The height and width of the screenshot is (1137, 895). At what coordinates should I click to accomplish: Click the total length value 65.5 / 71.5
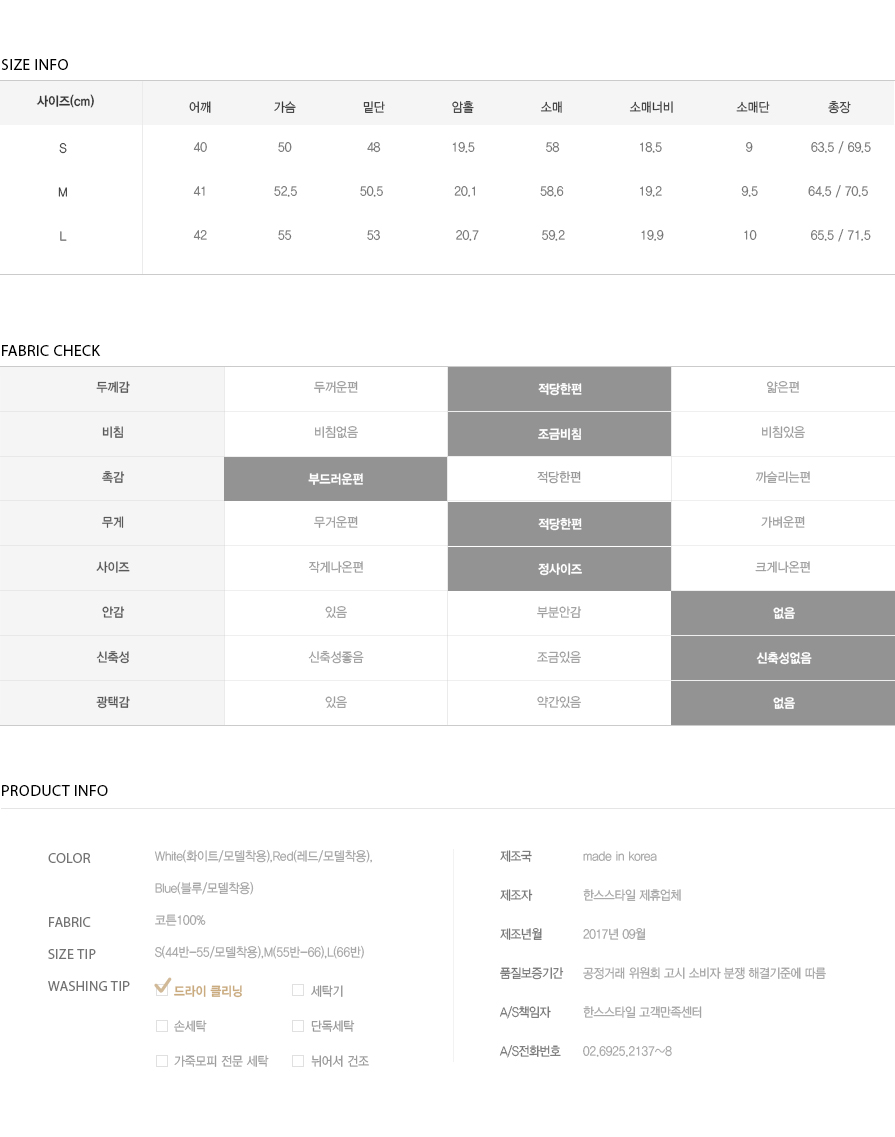point(841,236)
